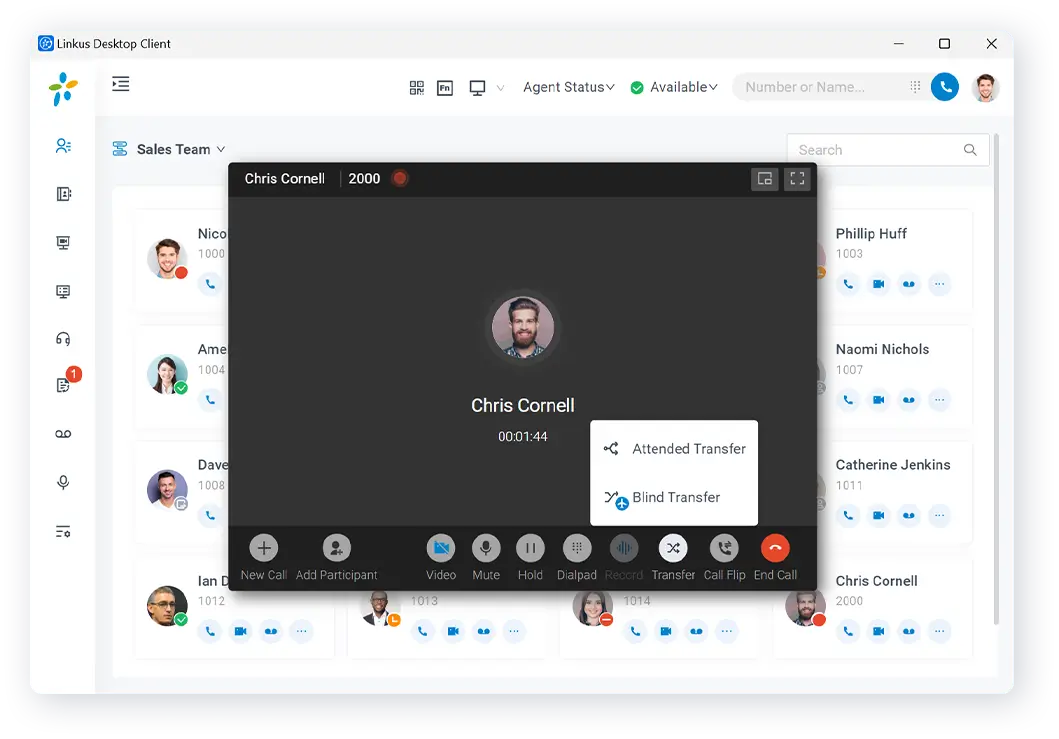The width and height of the screenshot is (1059, 739).
Task: Click the blue call button beside number field
Action: click(x=944, y=87)
